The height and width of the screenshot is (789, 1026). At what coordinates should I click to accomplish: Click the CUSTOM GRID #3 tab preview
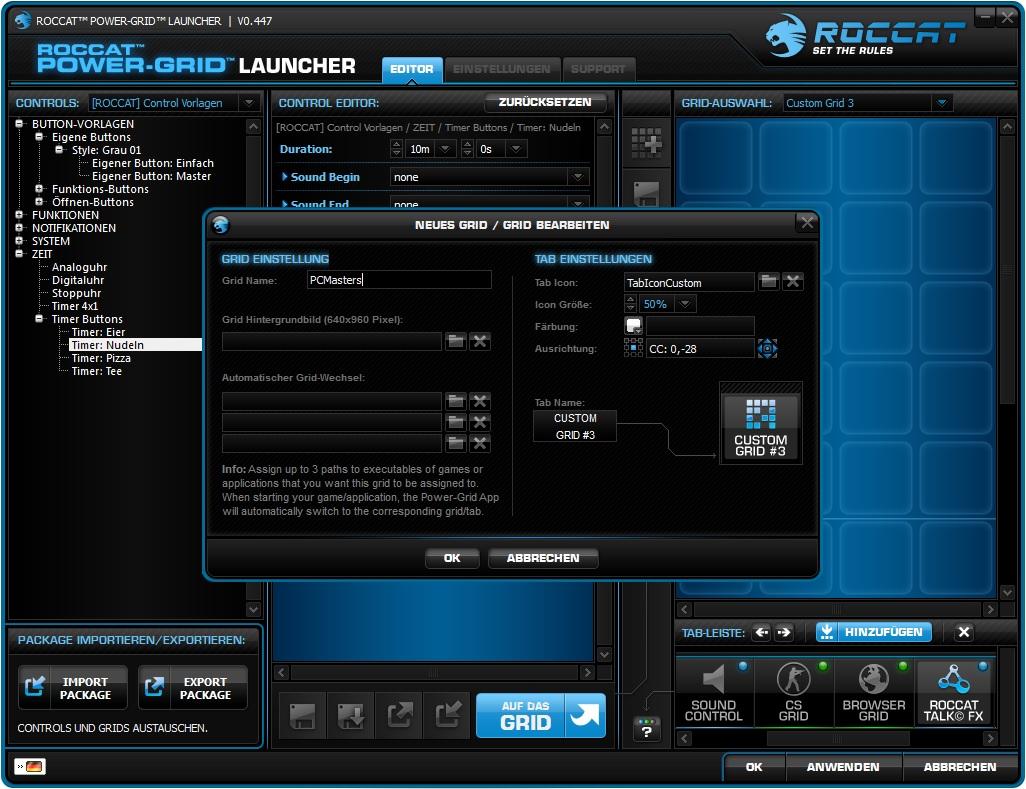tap(760, 425)
